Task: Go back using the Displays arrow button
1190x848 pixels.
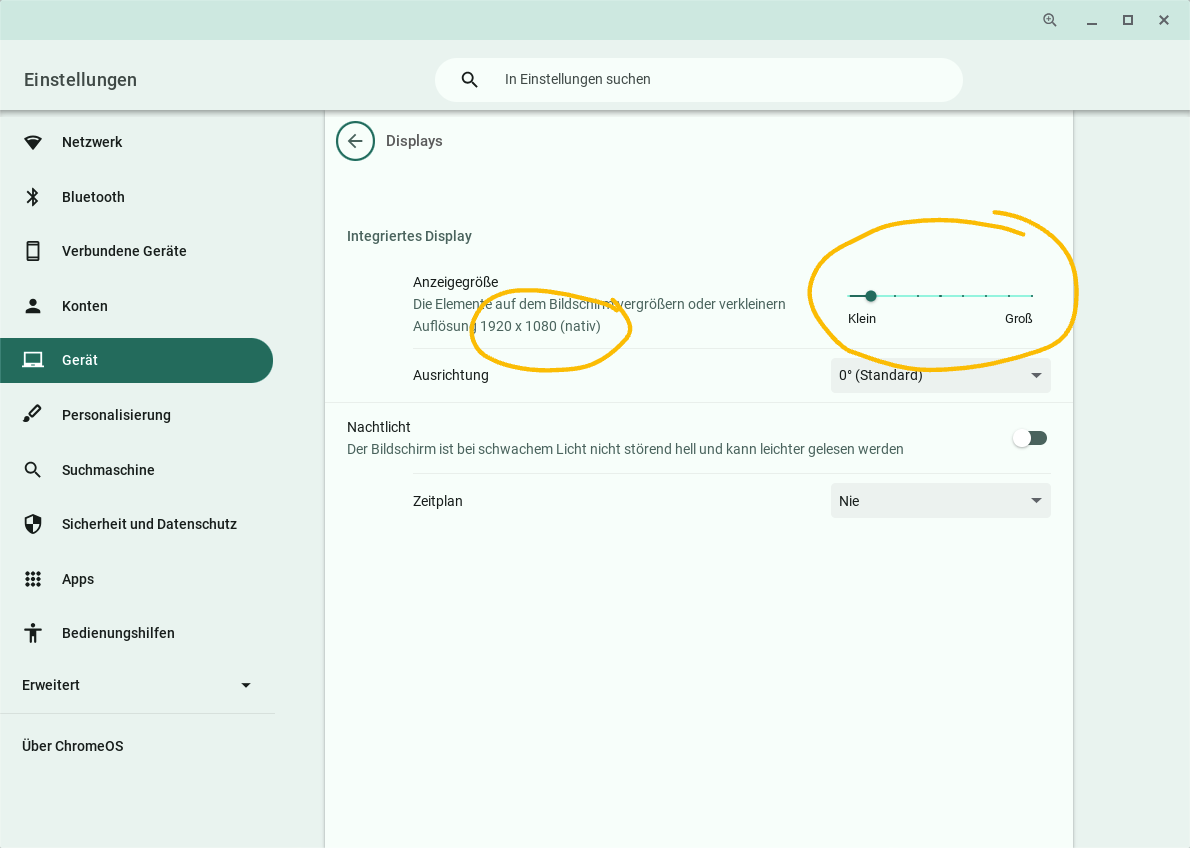Action: pos(355,141)
